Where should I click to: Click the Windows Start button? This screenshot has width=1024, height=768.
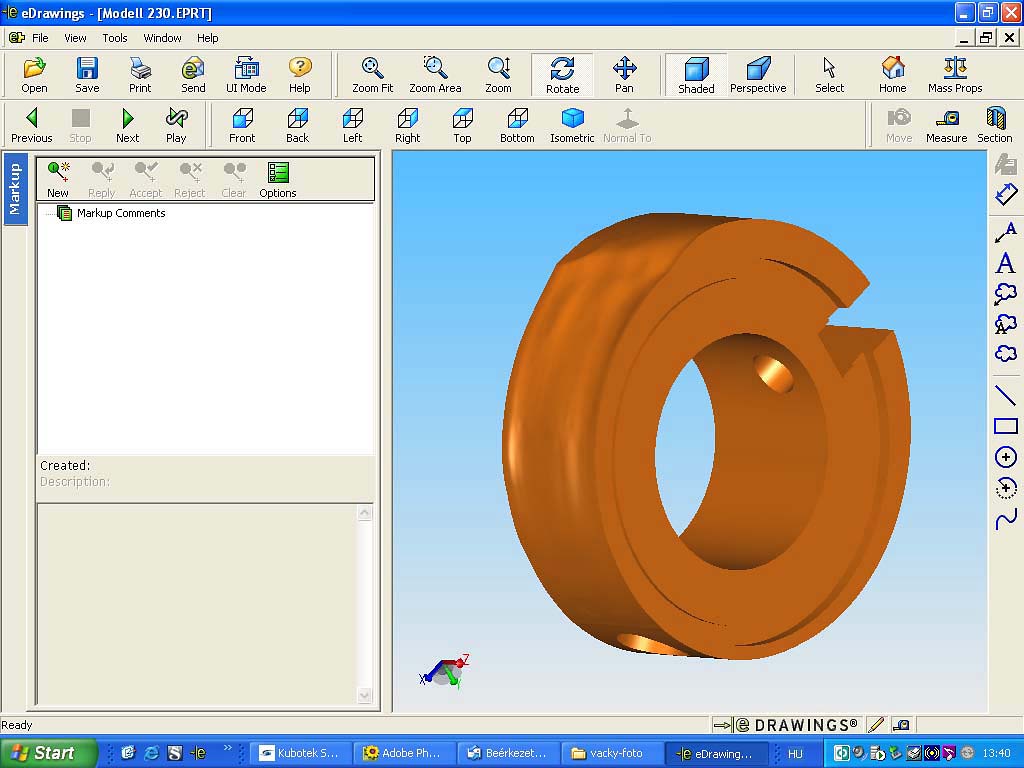(45, 753)
